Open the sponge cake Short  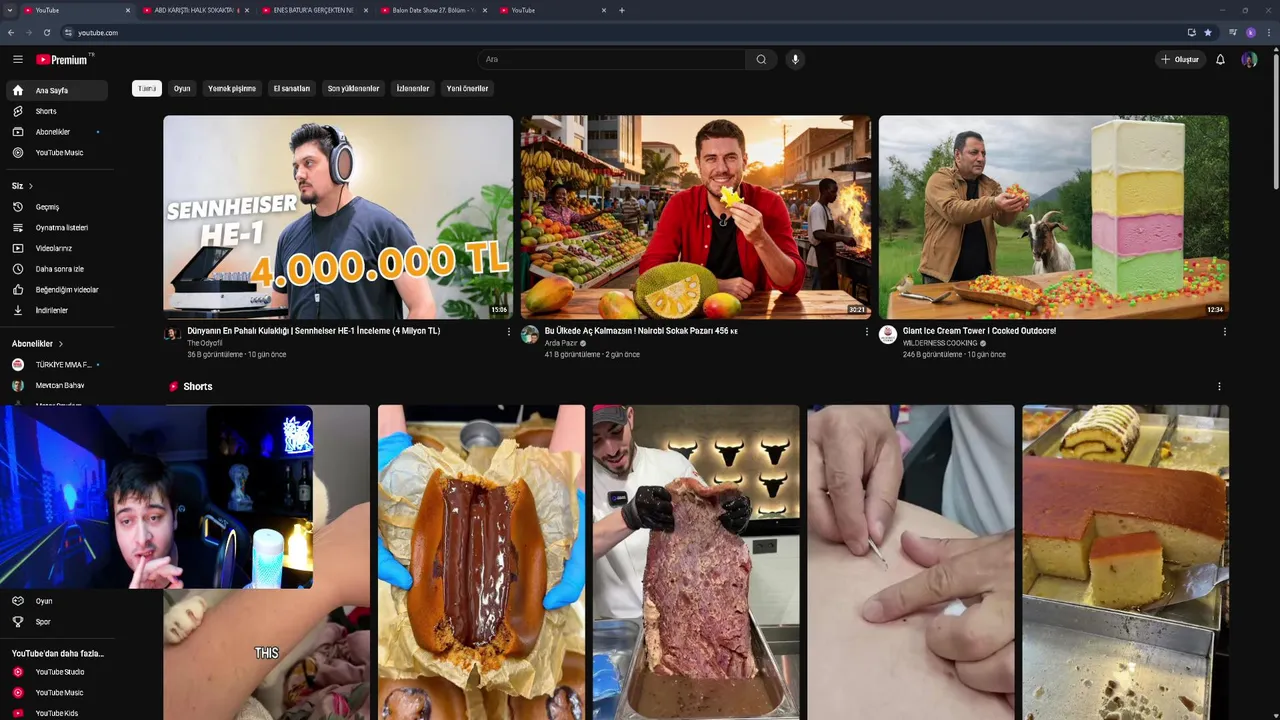point(1126,562)
